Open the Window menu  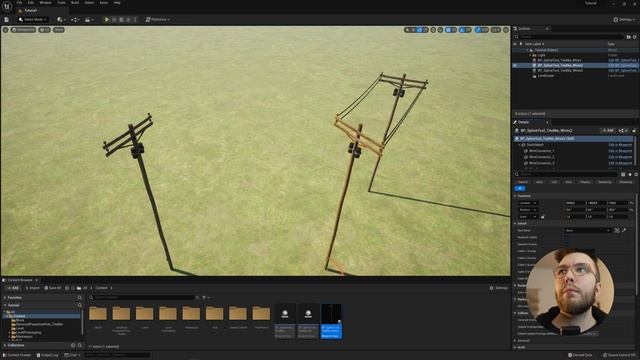[45, 3]
